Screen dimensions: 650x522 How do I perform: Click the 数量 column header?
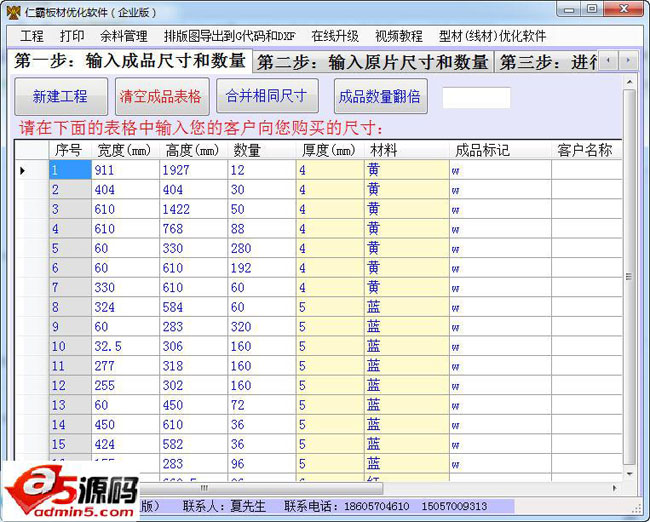262,150
